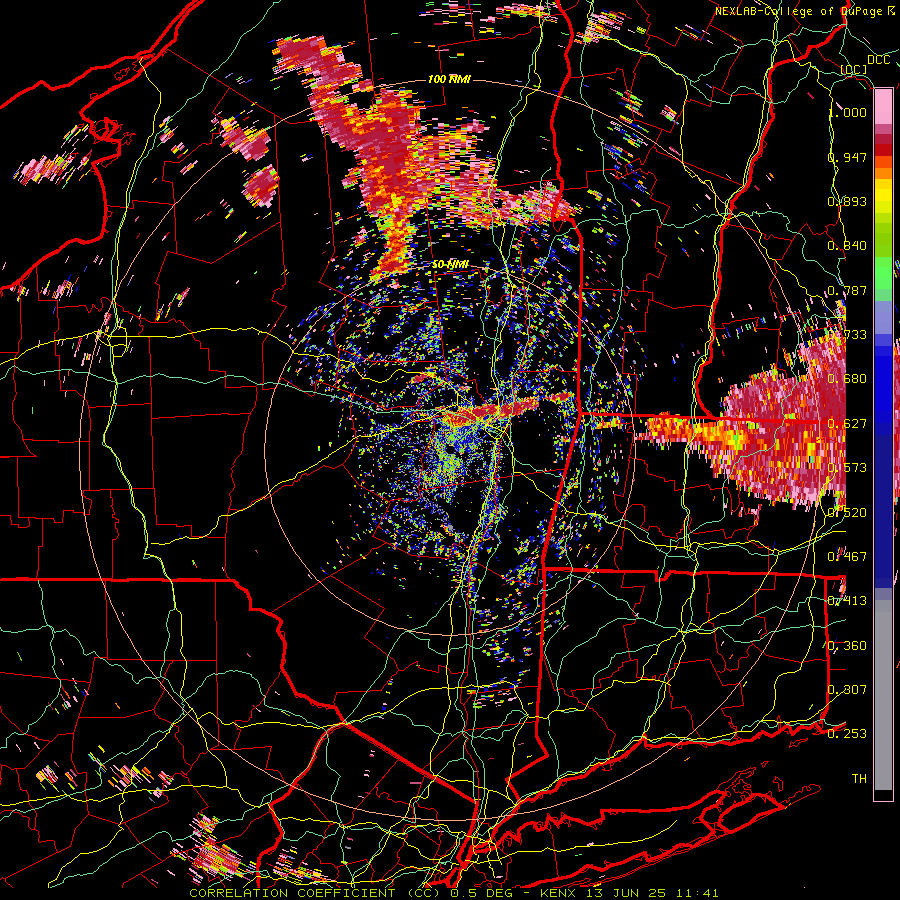Click the 50 NMI range ring label
The height and width of the screenshot is (900, 900).
click(x=450, y=265)
